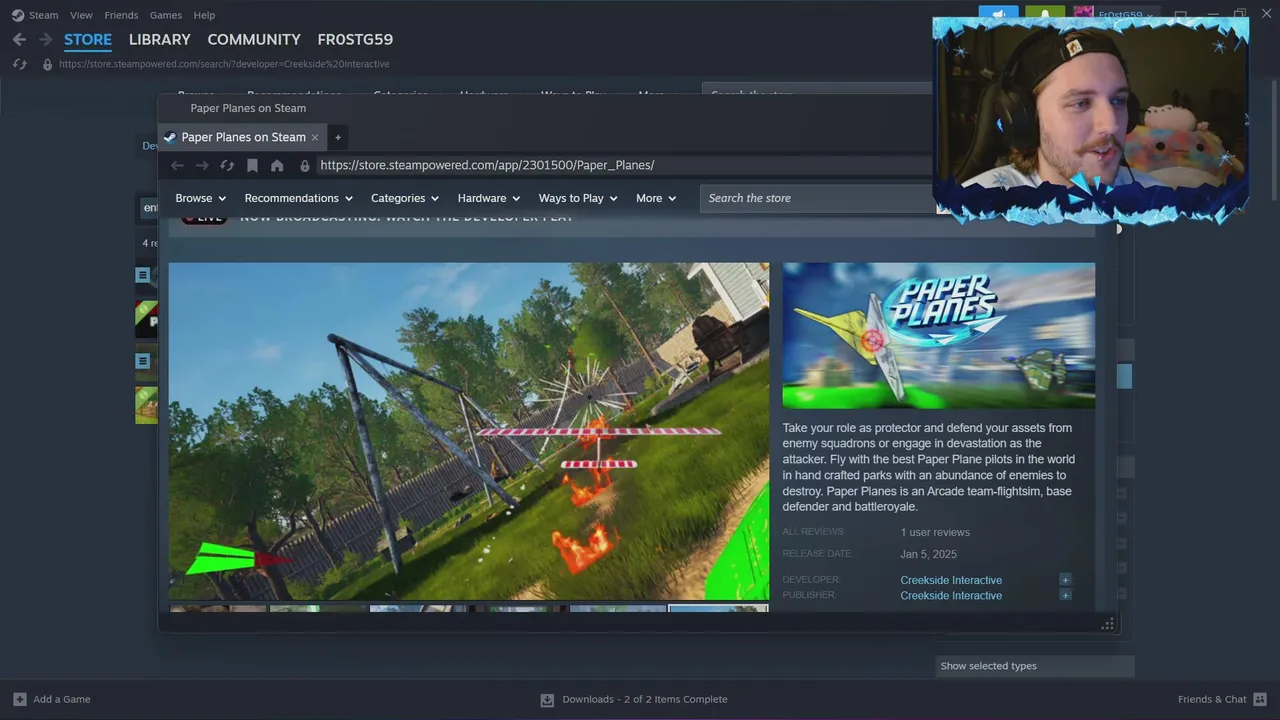Bookmark the Paper Planes page
Viewport: 1280px width, 720px height.
[x=252, y=165]
